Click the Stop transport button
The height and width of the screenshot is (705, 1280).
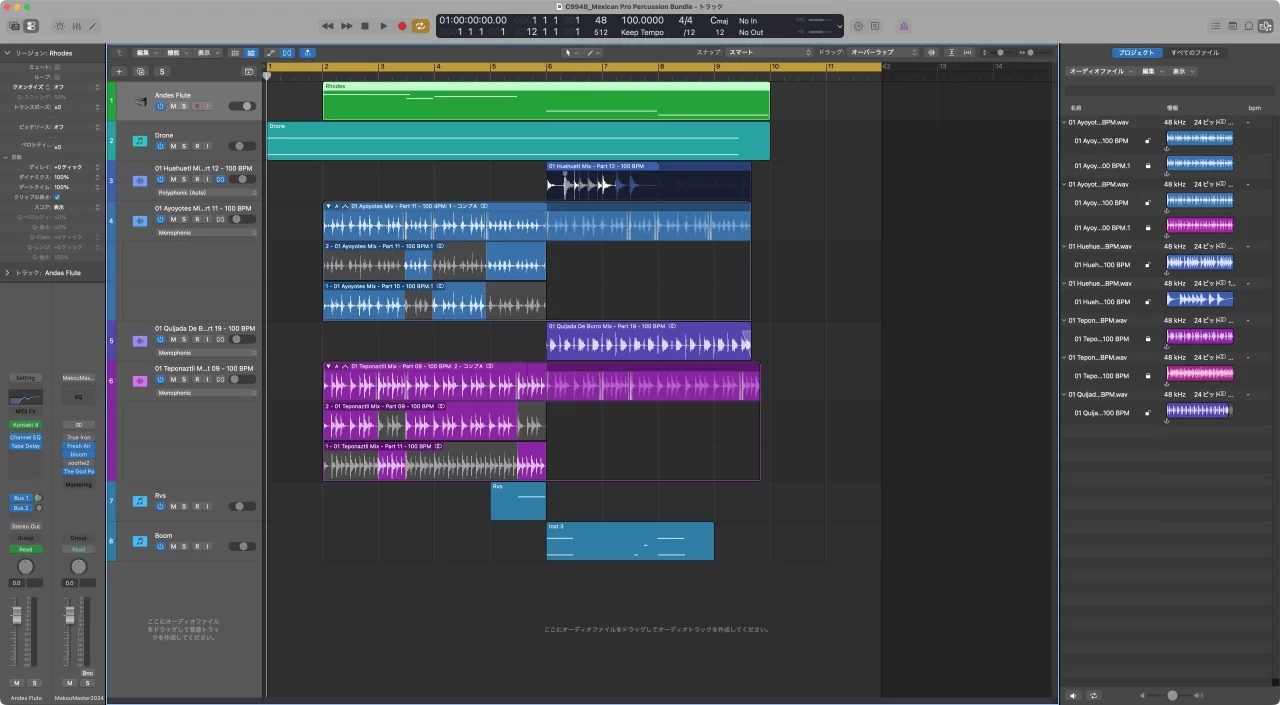click(x=365, y=26)
